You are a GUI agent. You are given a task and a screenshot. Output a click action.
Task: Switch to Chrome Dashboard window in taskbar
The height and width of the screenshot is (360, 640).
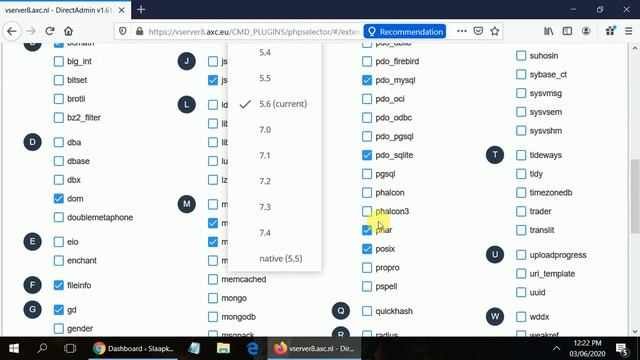134,349
